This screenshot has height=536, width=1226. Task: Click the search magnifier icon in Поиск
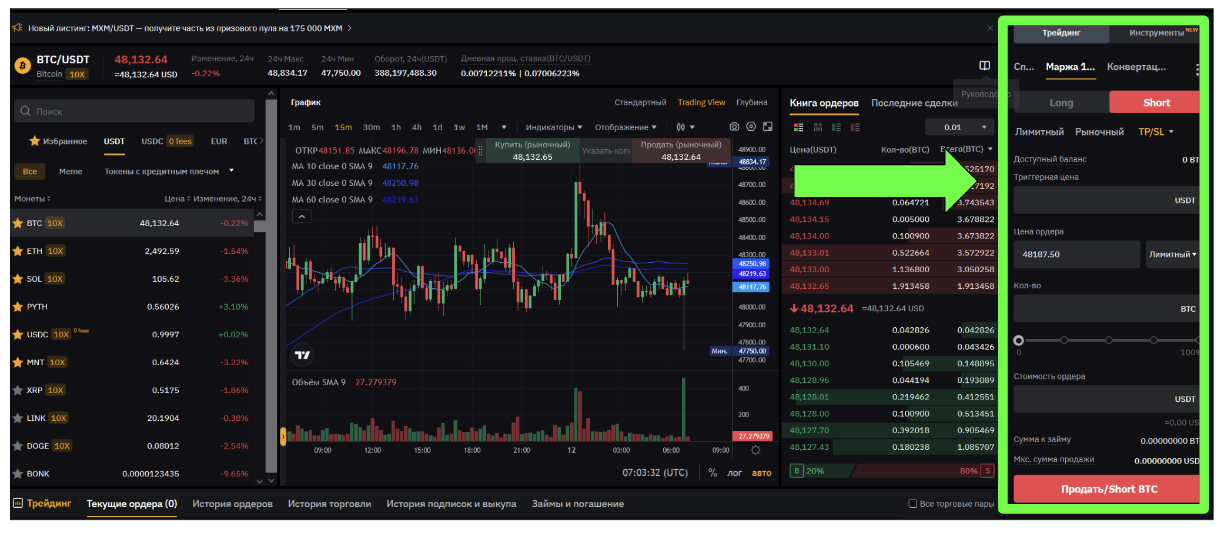(26, 112)
